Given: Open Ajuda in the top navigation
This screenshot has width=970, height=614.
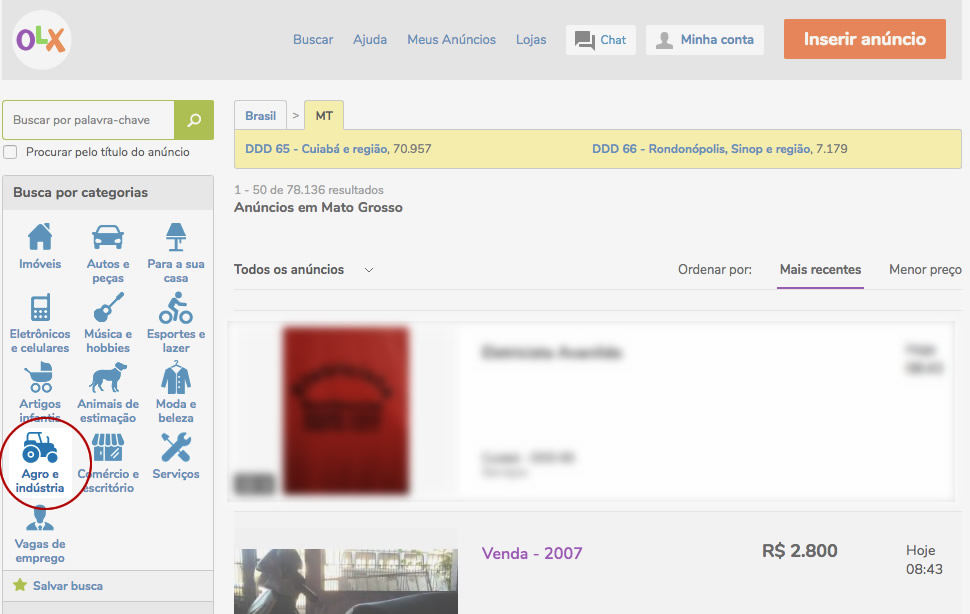Looking at the screenshot, I should point(370,40).
